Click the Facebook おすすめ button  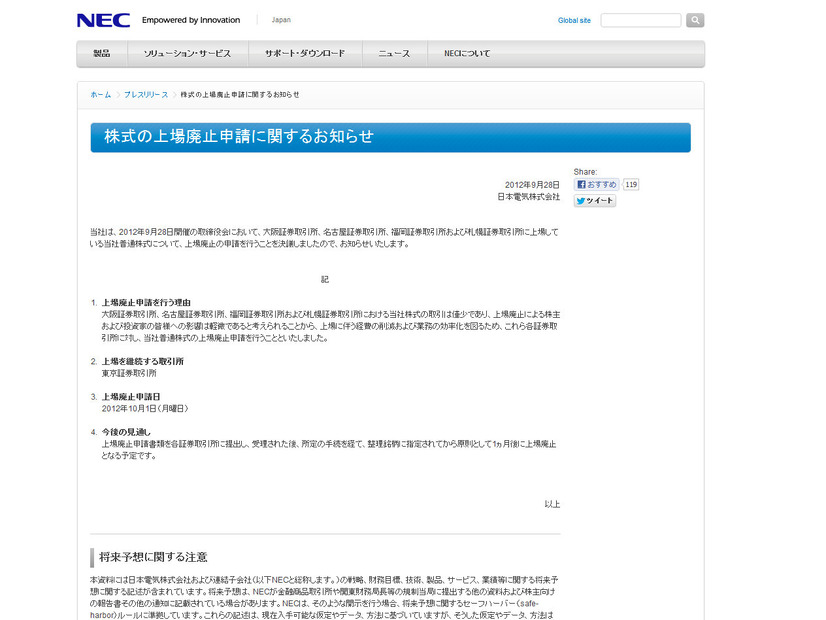(596, 184)
